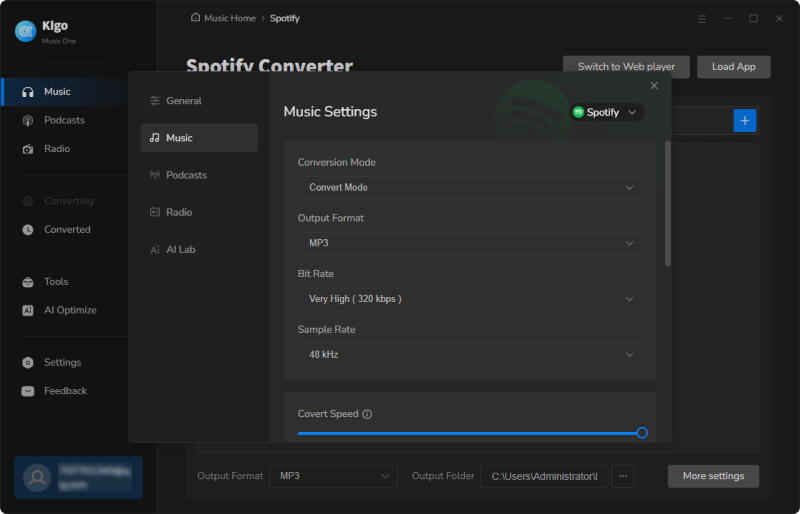Viewport: 800px width, 514px height.
Task: Open AI Optimize in sidebar
Action: pos(65,310)
